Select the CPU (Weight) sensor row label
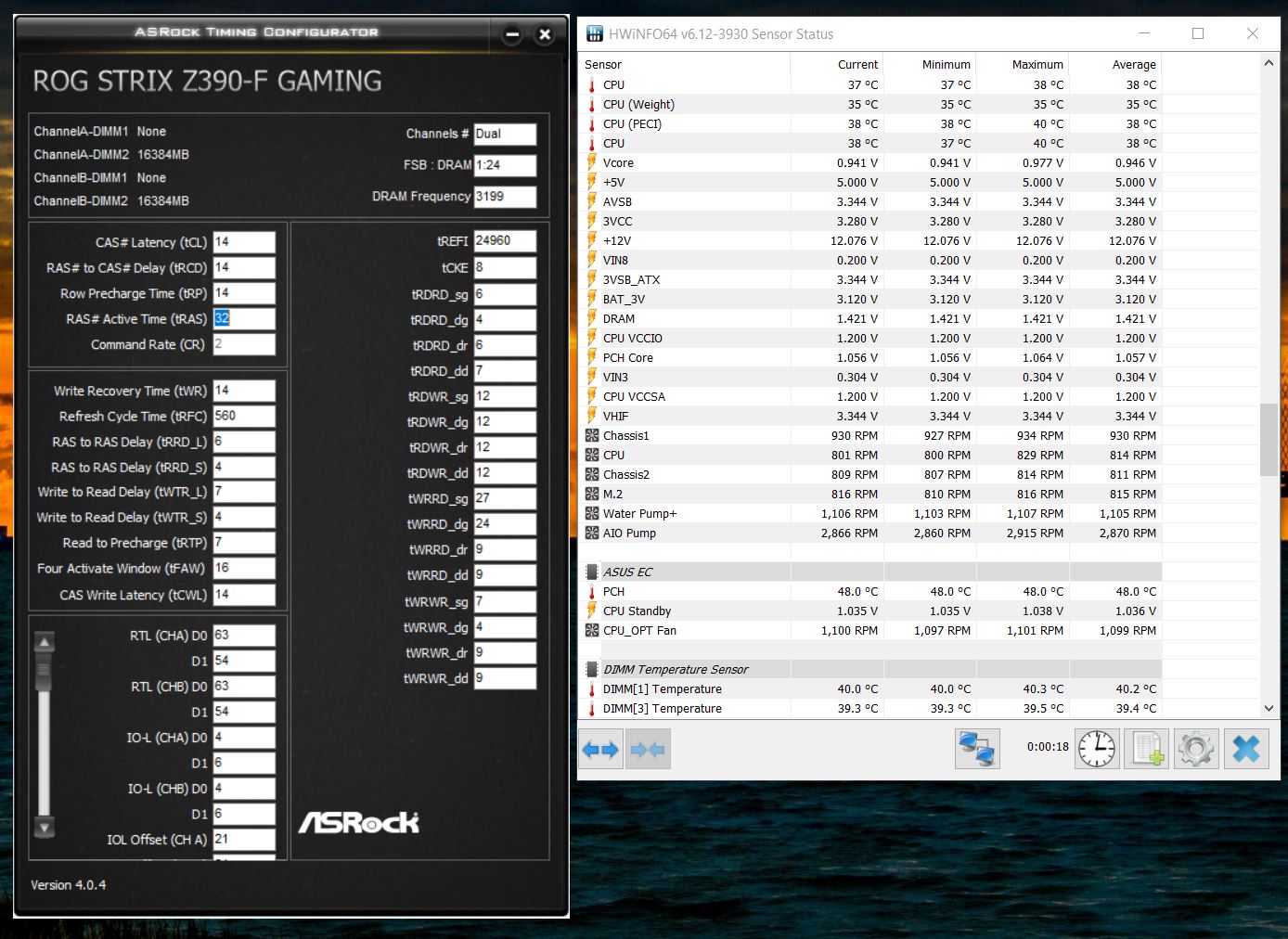 (x=638, y=105)
